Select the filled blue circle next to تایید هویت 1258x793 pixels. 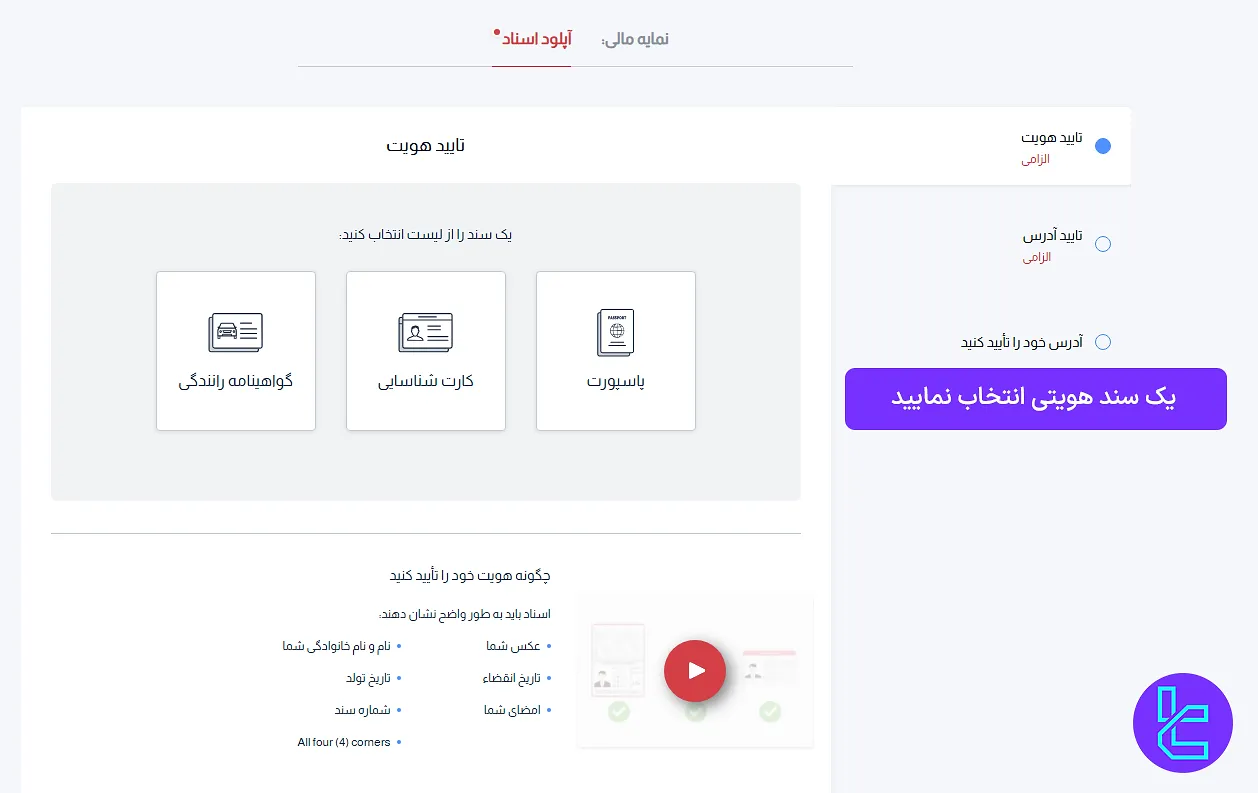[x=1103, y=145]
